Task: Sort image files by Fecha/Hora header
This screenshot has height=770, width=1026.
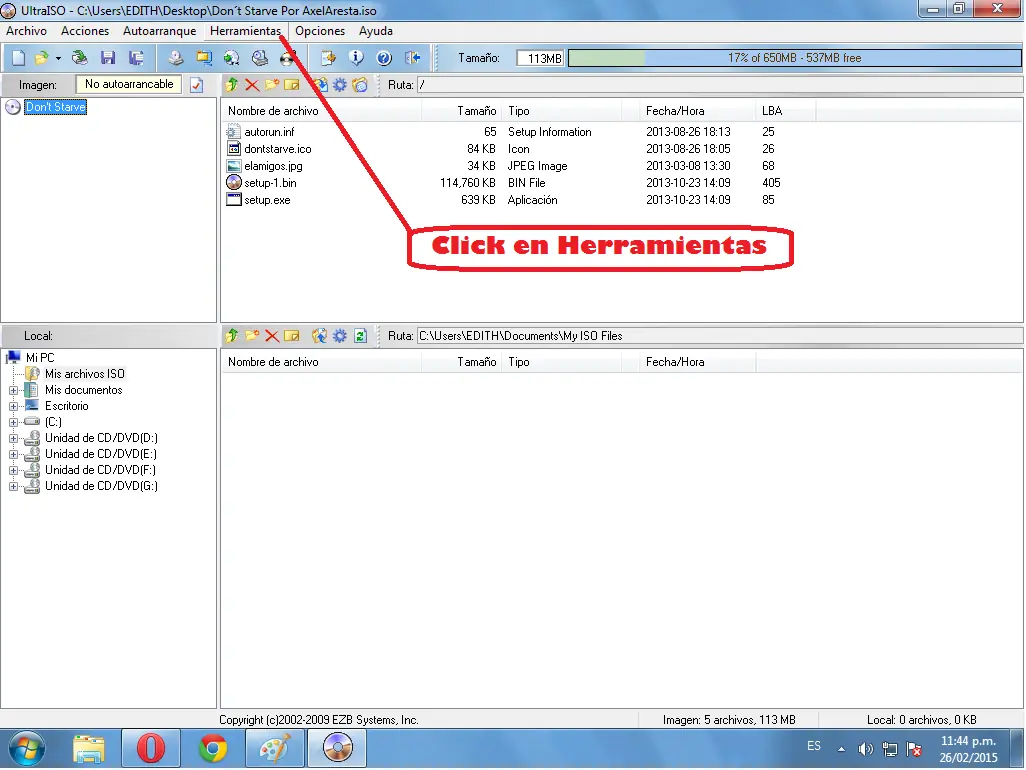Action: [698, 111]
